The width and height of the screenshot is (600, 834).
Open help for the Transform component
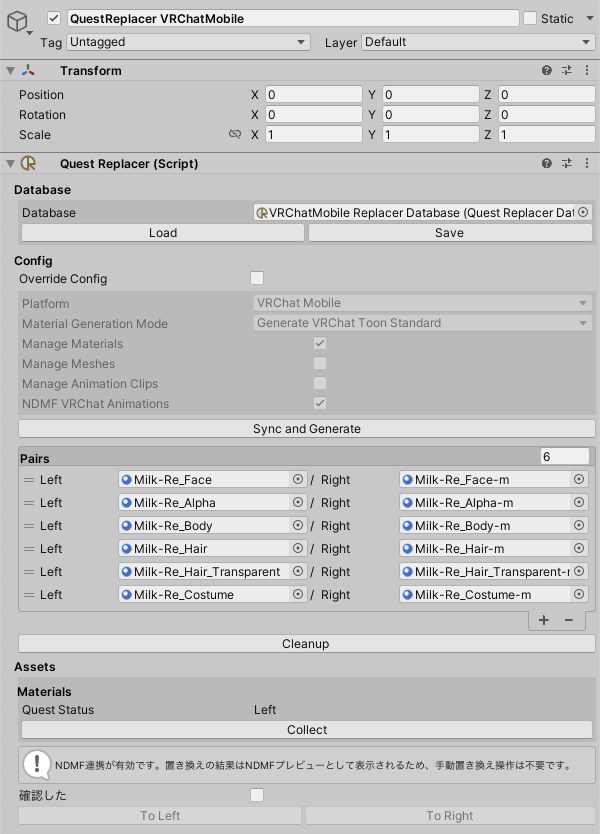tap(547, 71)
